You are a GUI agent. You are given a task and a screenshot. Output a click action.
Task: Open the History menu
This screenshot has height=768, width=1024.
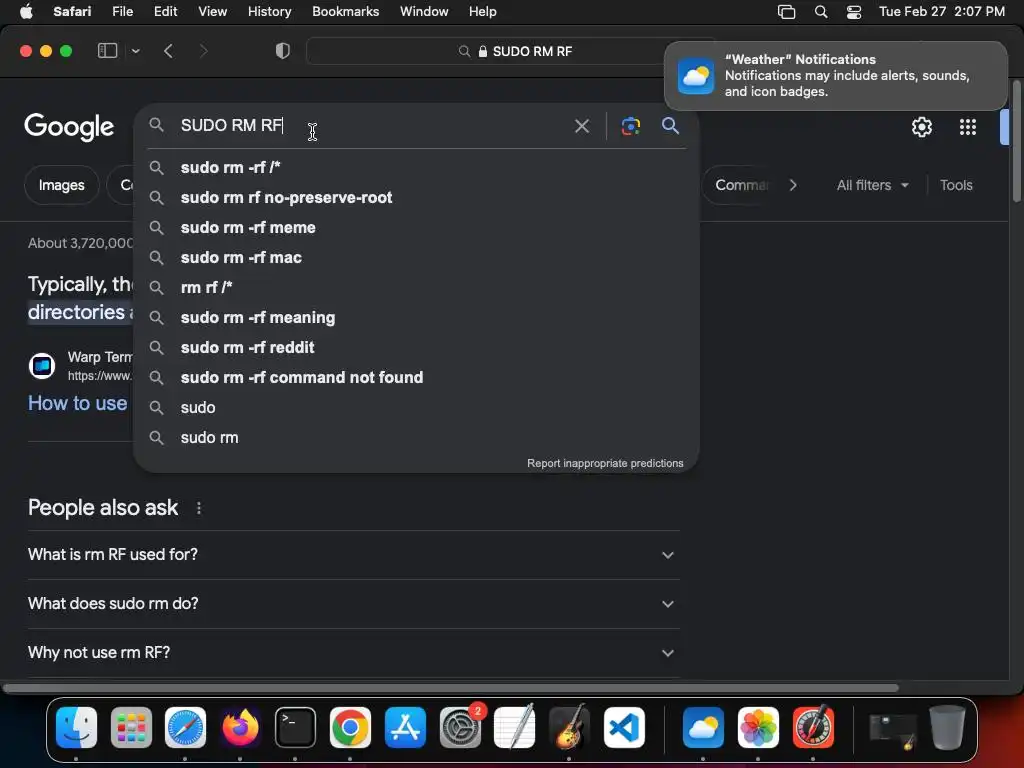(x=269, y=12)
